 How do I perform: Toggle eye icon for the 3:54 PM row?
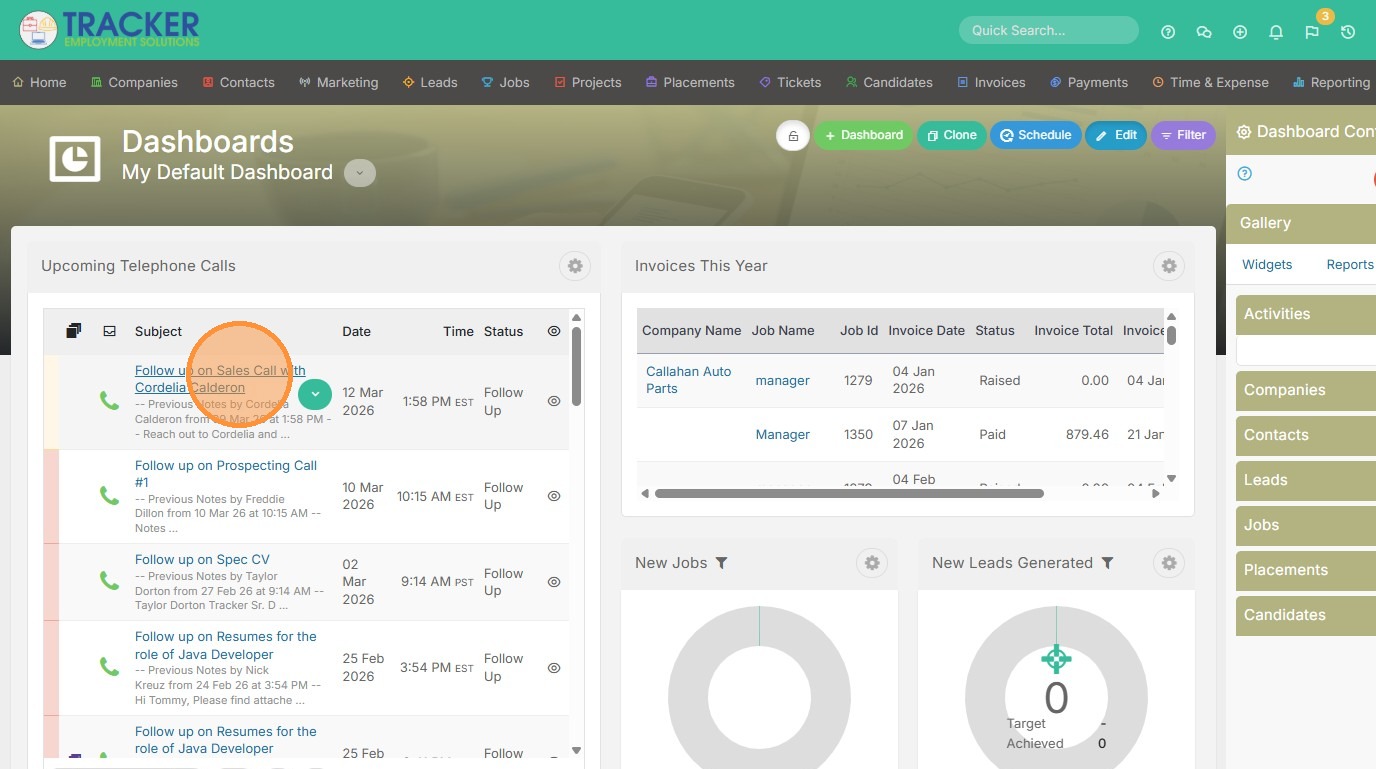coord(554,668)
